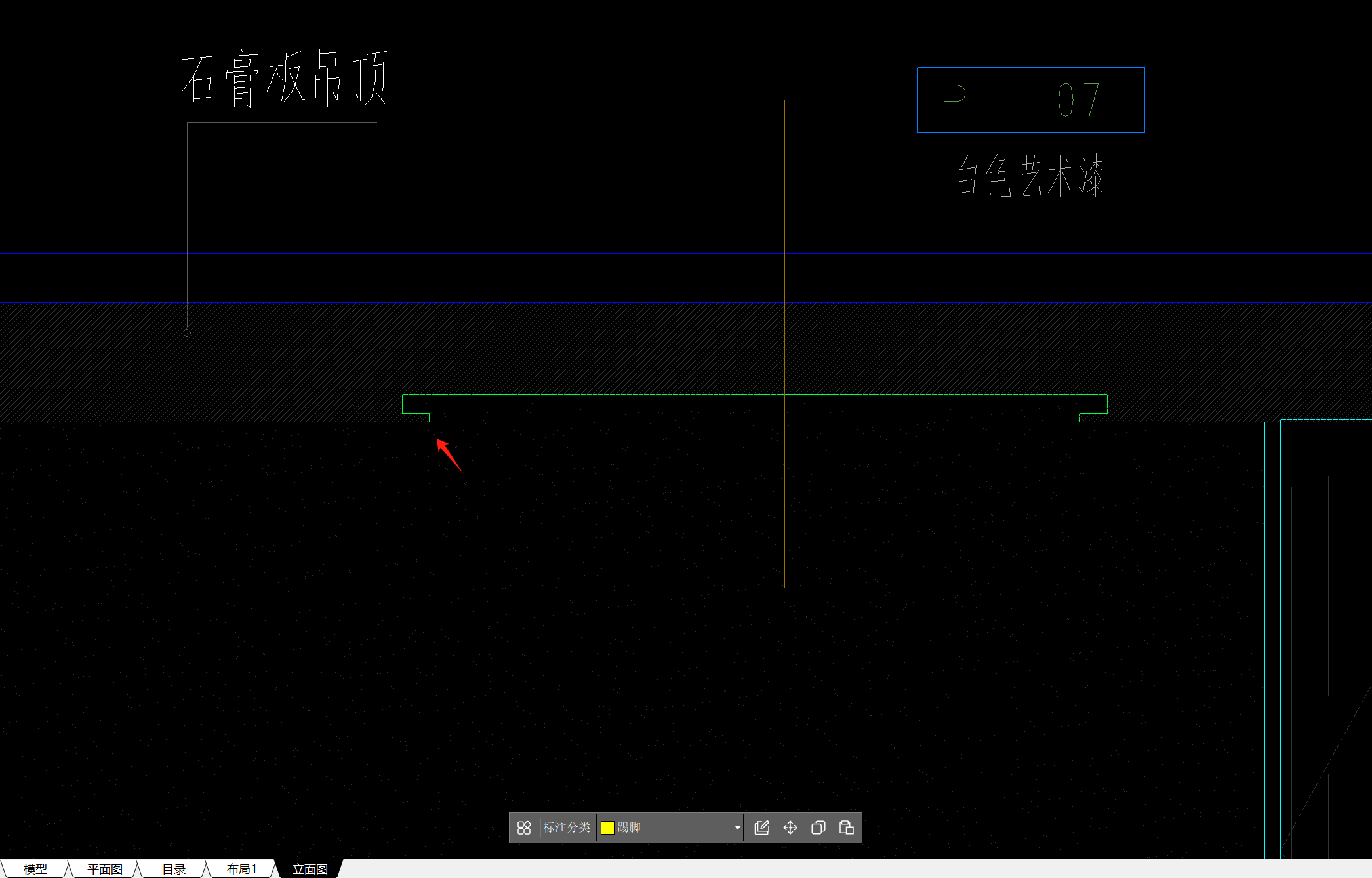Select the 白色艺术漆 text label
The width and height of the screenshot is (1372, 878).
pos(1031,176)
